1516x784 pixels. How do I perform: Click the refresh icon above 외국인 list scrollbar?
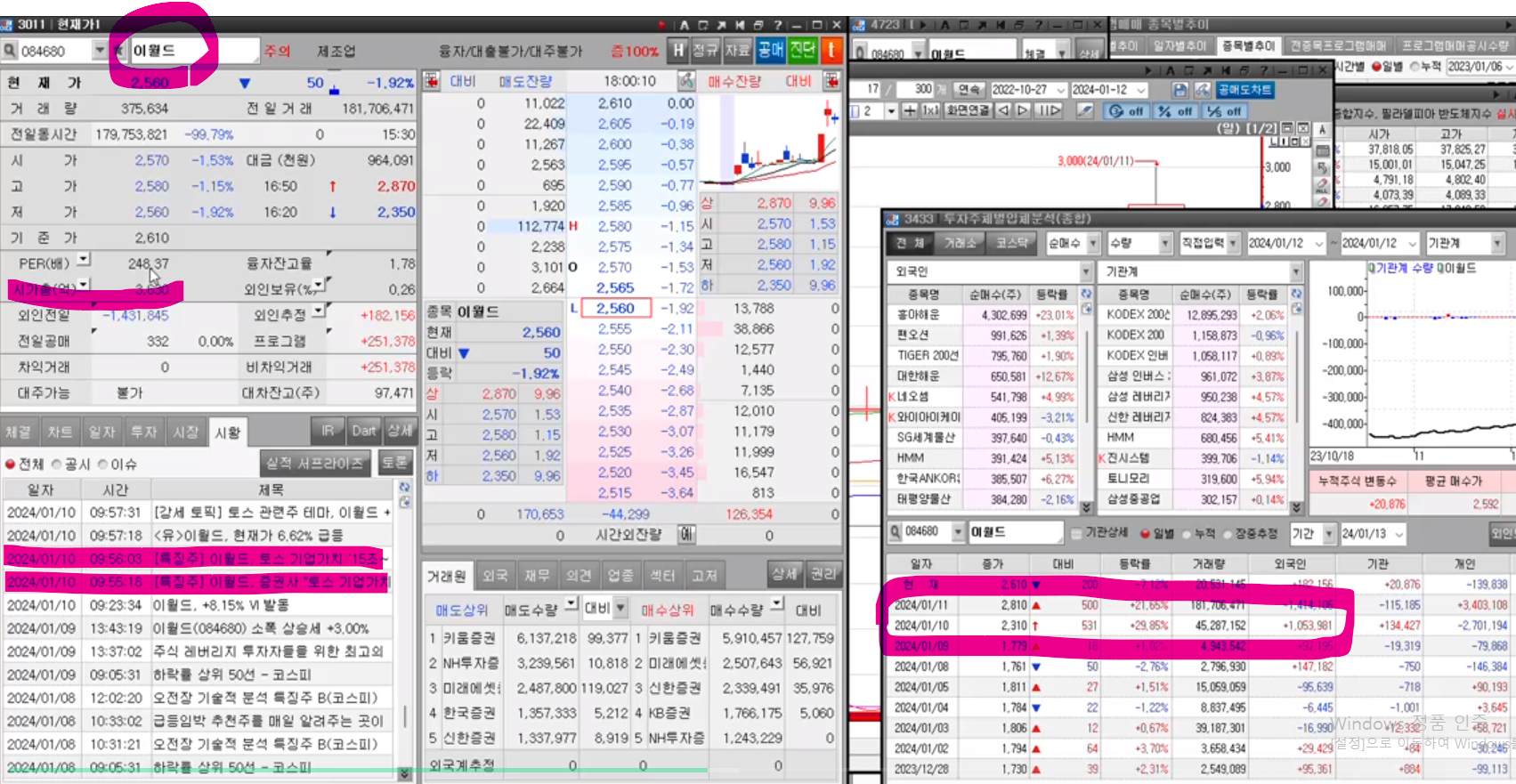pos(1086,294)
